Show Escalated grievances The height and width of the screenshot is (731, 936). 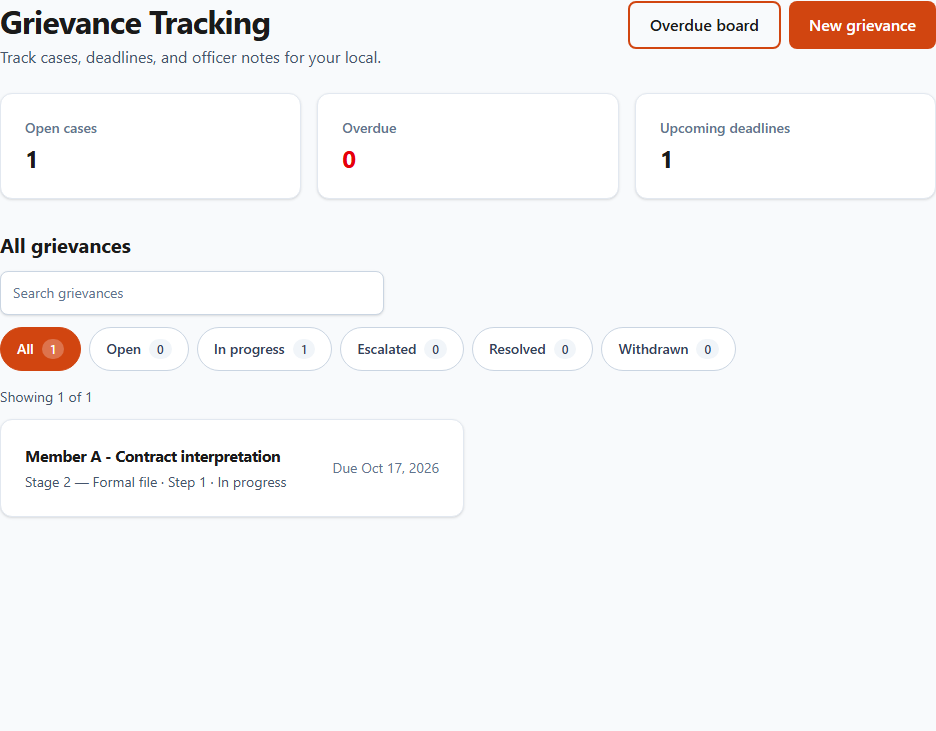click(x=402, y=349)
